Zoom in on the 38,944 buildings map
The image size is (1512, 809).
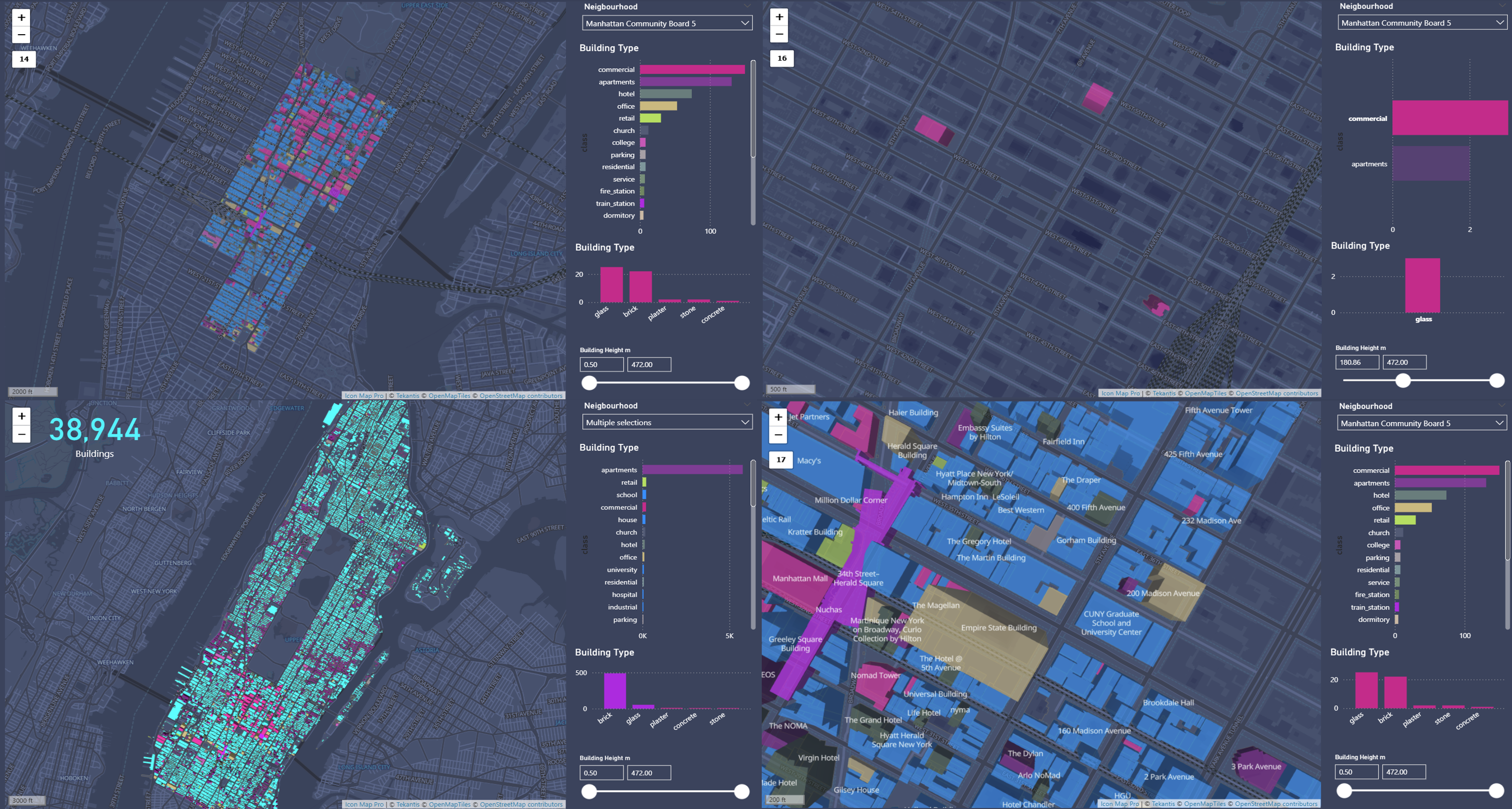22,416
